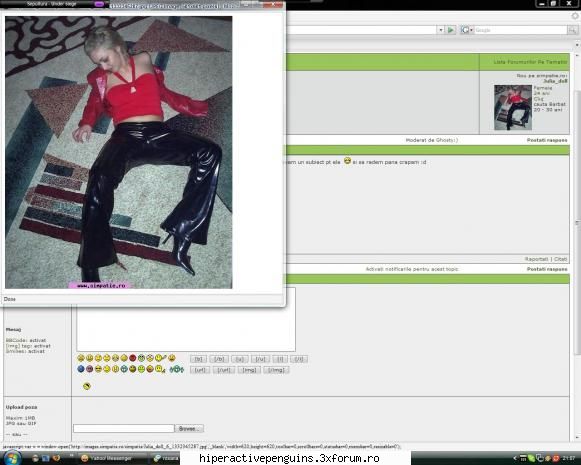This screenshot has width=581, height=465.
Task: Click the green Go arrow beside address bar
Action: (x=451, y=30)
